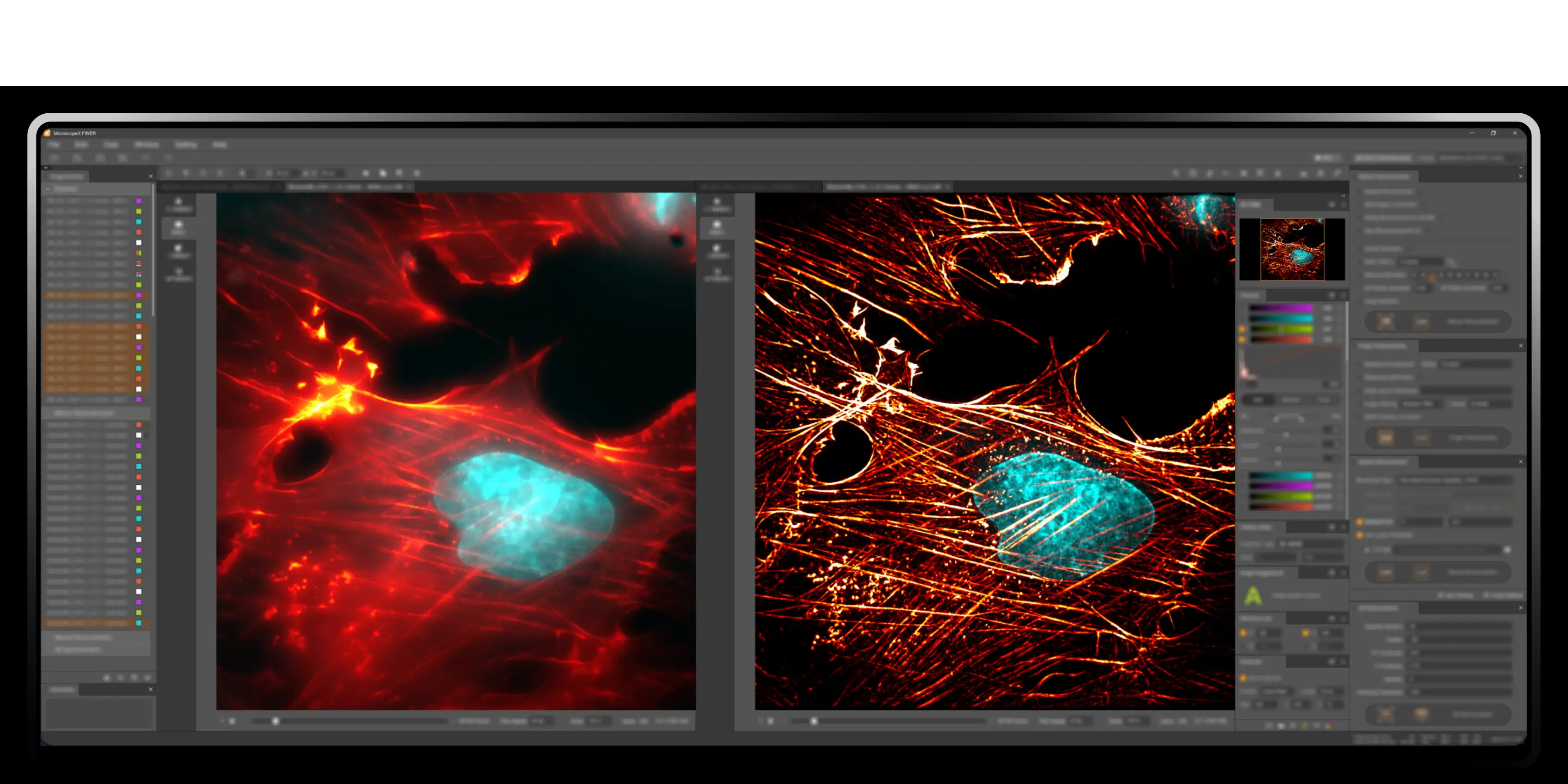Screen dimensions: 1568x784
Task: Click the upper magenta channel gradient bar
Action: tap(1281, 309)
